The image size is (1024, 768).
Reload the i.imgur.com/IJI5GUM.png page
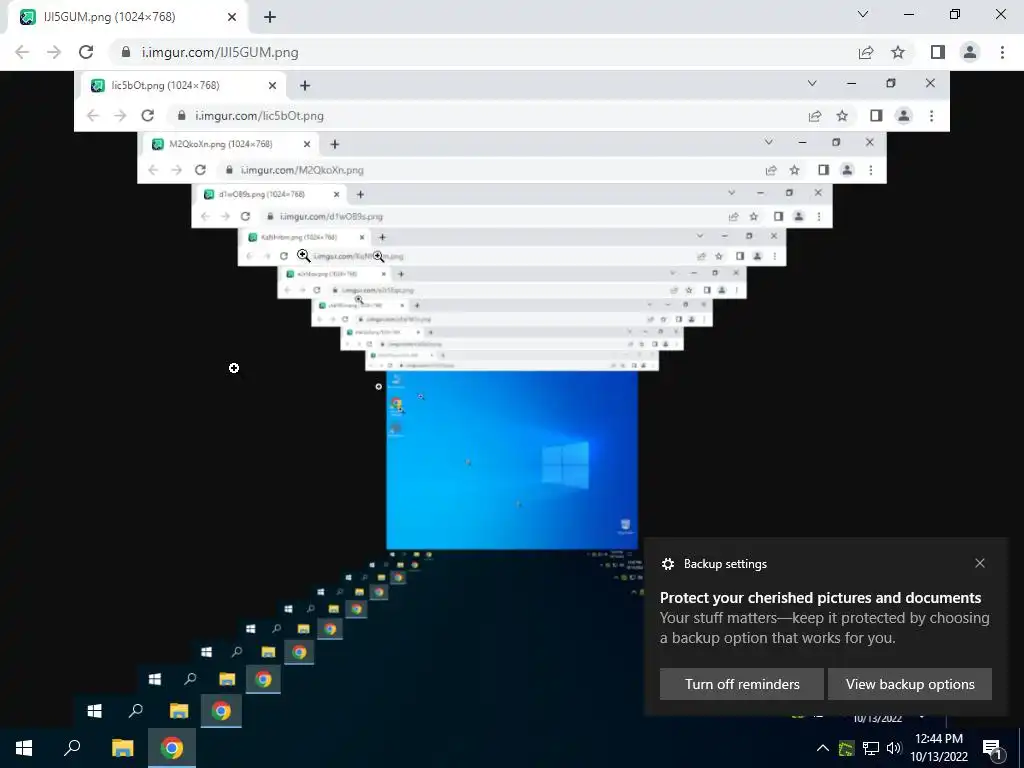(86, 52)
